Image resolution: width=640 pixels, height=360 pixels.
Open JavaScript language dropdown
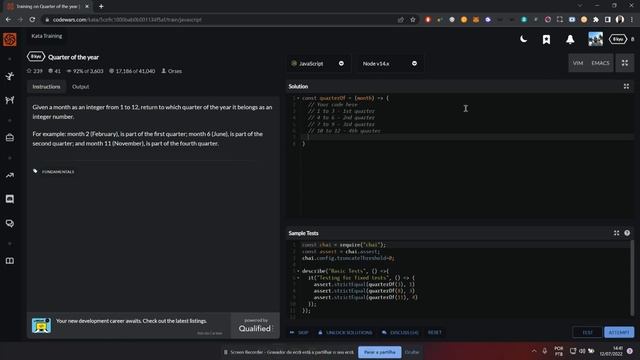(x=318, y=64)
